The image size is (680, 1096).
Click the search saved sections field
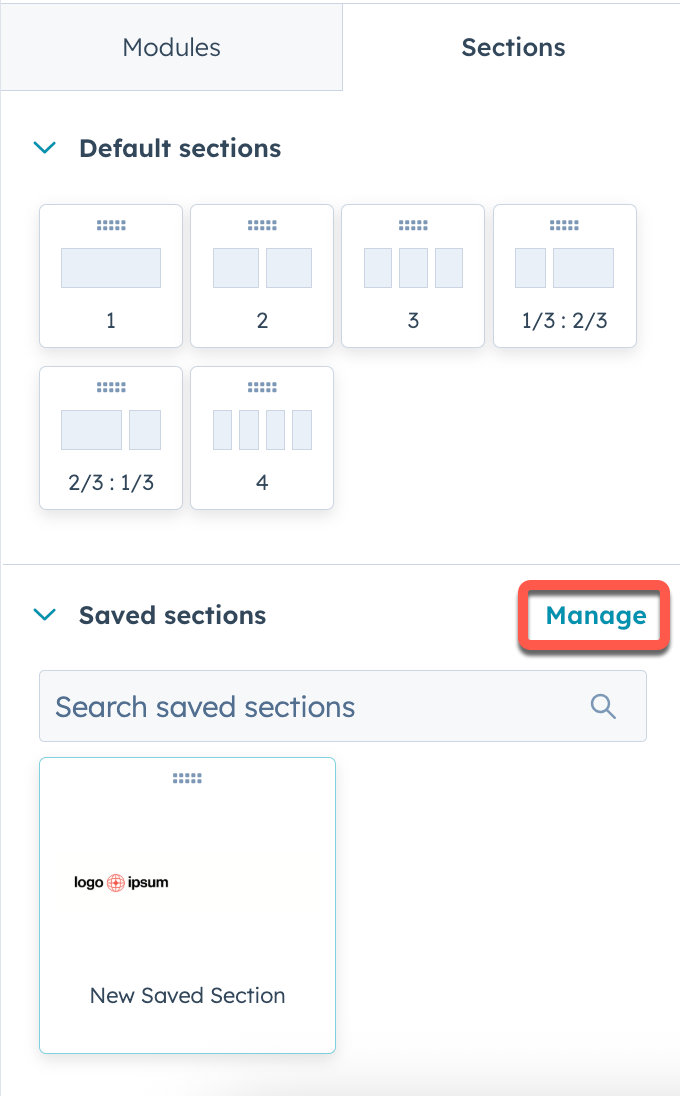click(x=300, y=706)
